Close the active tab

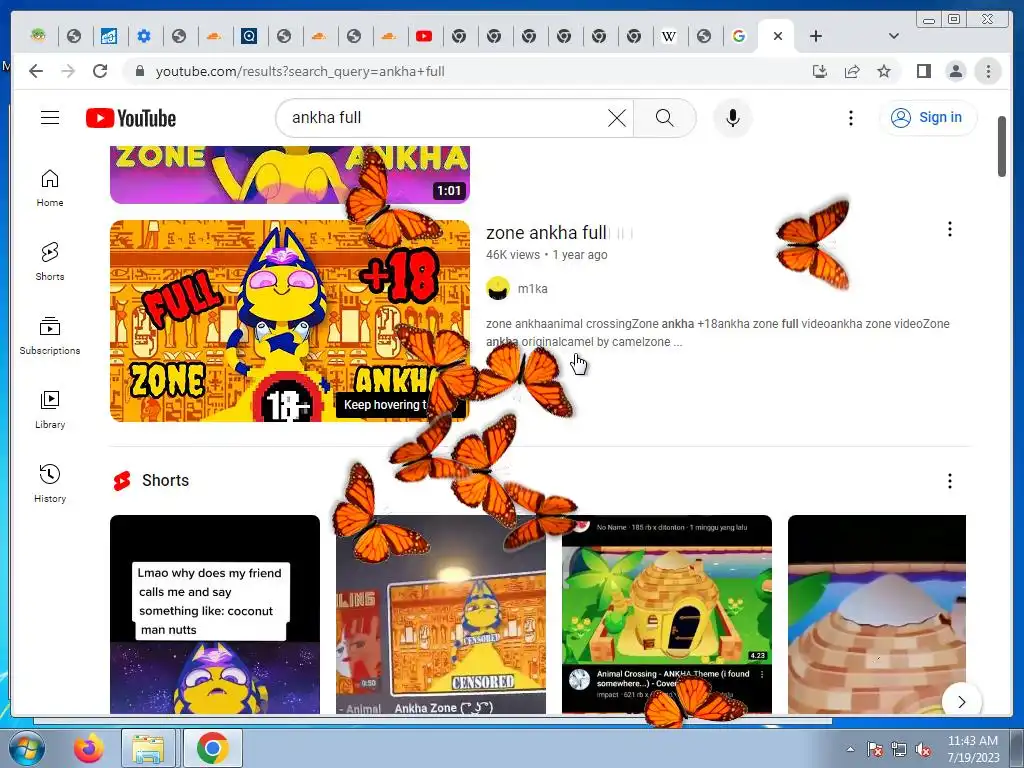point(777,36)
